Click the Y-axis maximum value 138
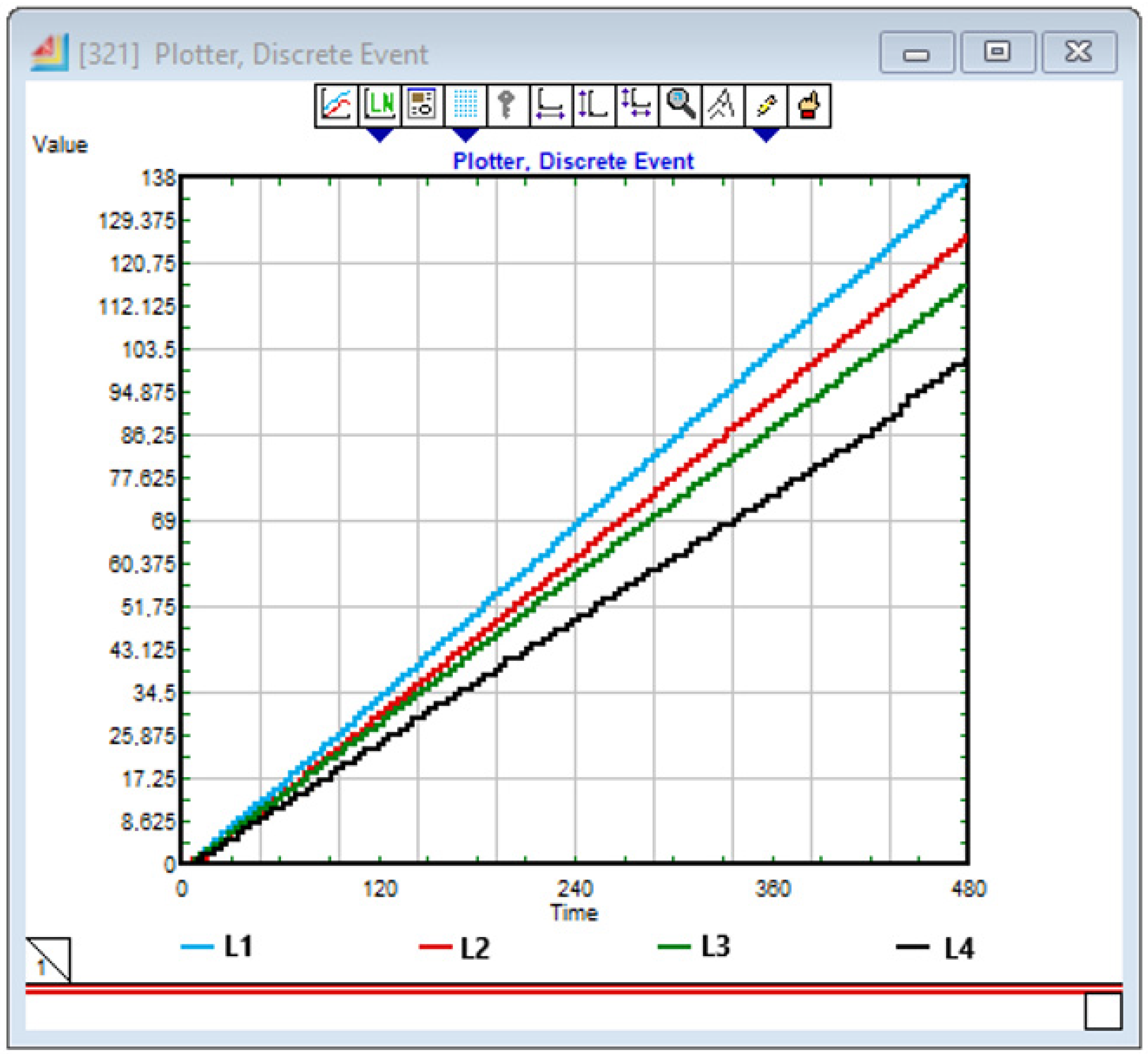This screenshot has width=1148, height=1054. (159, 179)
